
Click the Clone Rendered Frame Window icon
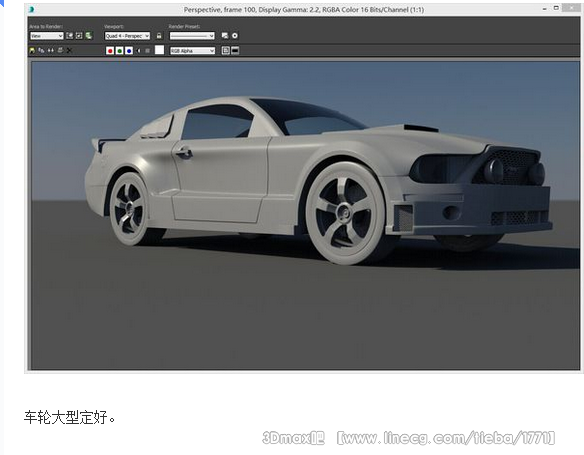tap(51, 50)
